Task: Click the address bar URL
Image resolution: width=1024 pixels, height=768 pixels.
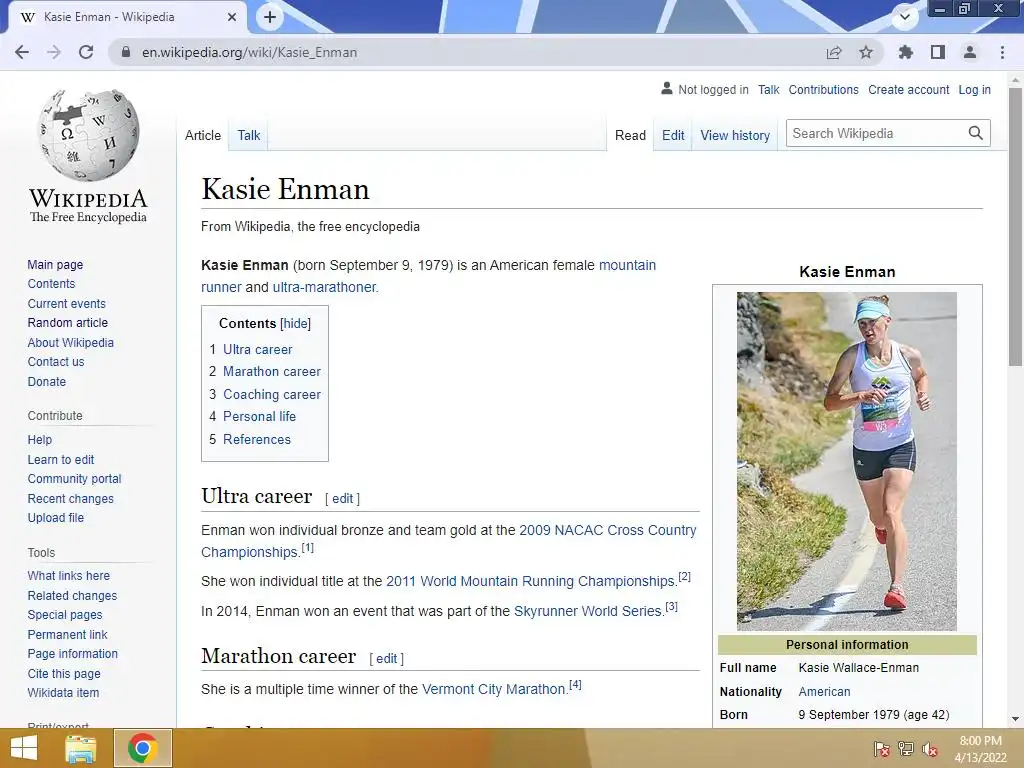Action: (249, 52)
